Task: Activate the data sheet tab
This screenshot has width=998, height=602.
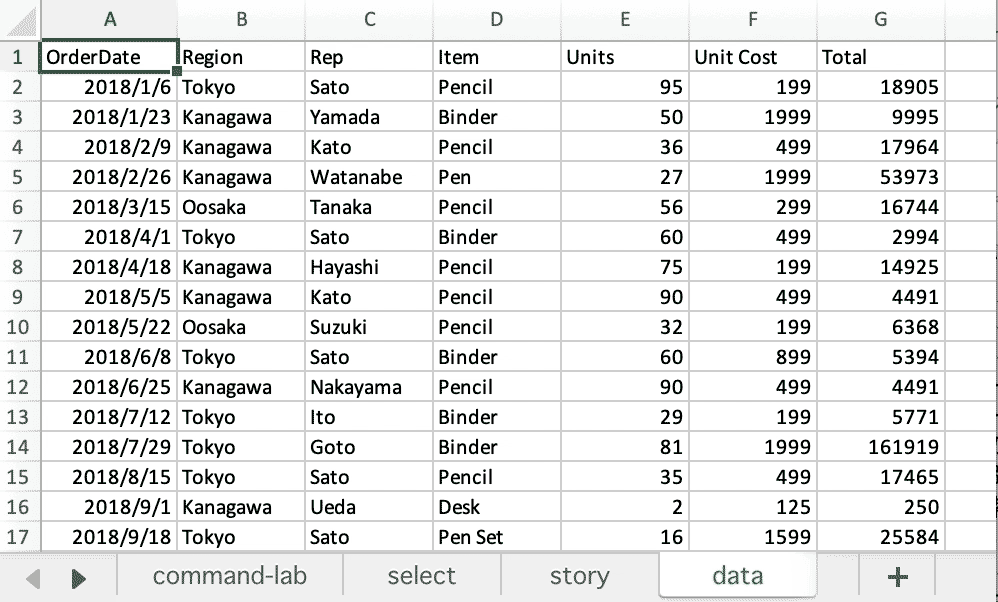Action: 738,576
